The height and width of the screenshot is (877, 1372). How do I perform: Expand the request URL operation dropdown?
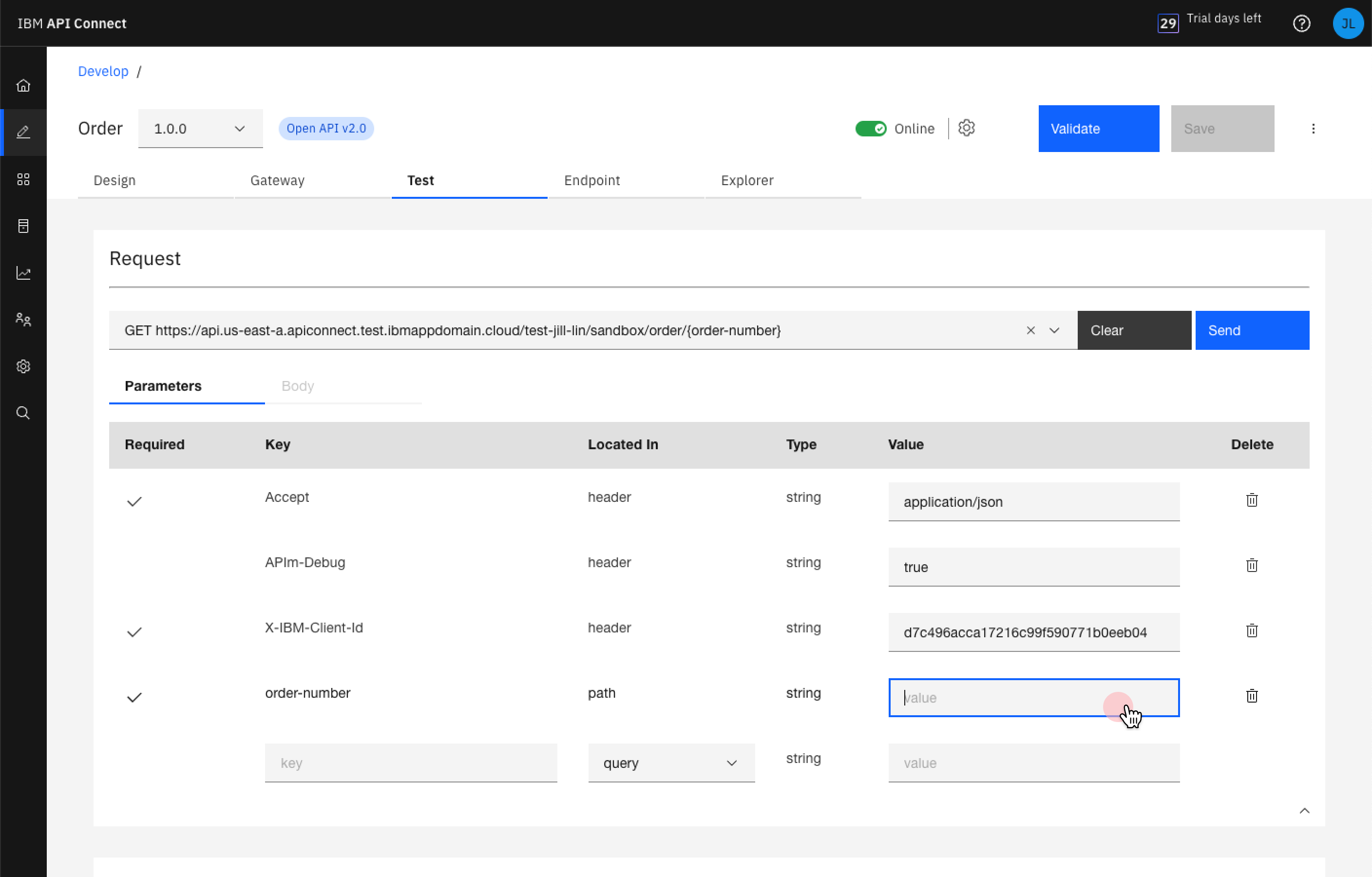coord(1054,330)
